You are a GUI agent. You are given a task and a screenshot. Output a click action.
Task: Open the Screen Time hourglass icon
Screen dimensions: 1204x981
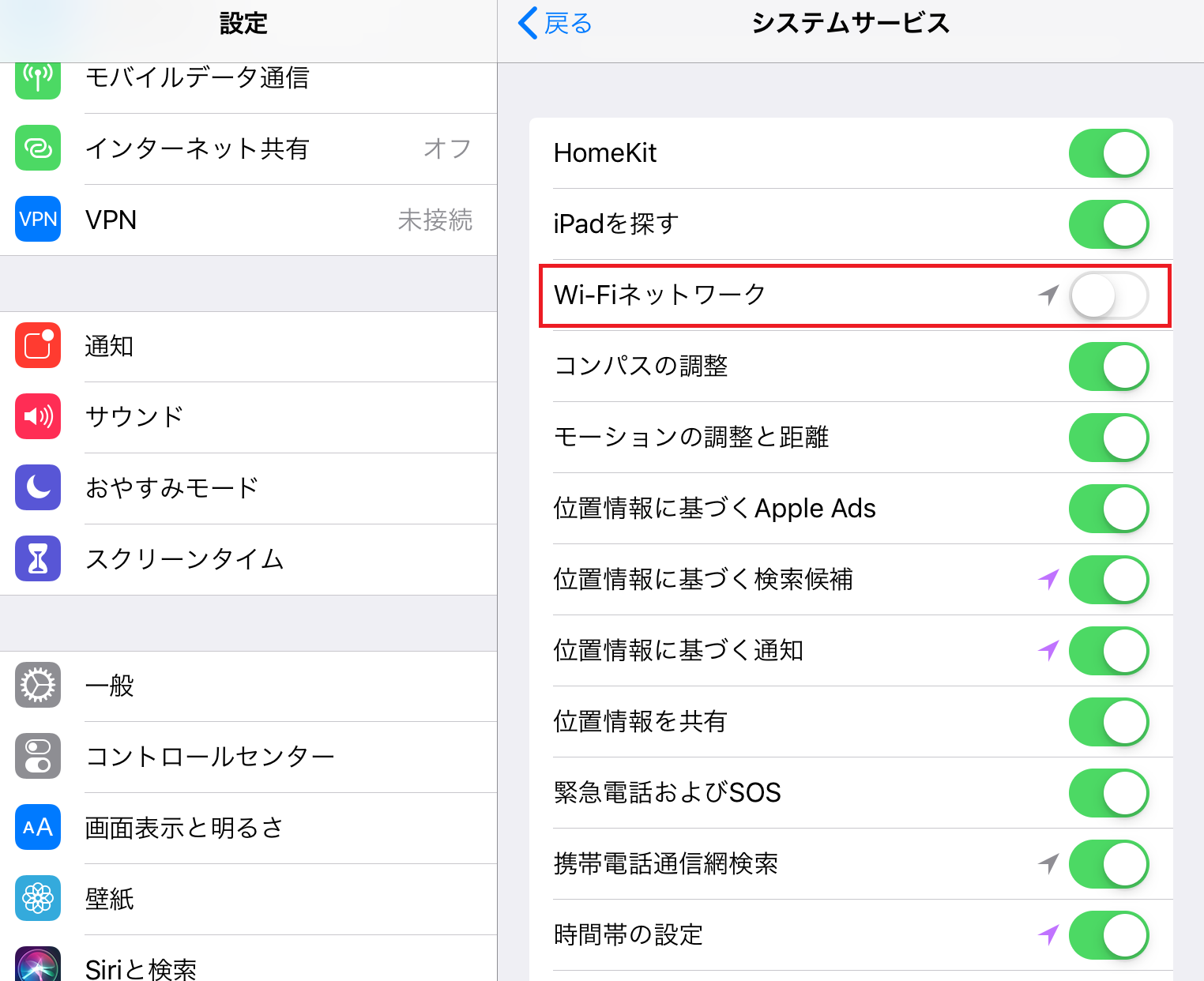pyautogui.click(x=38, y=558)
